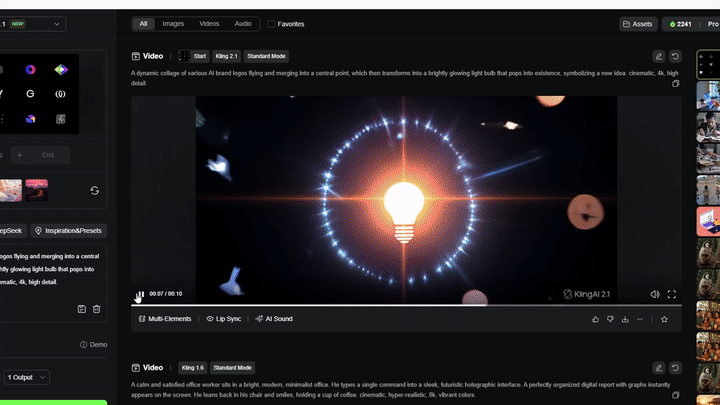Select the Audio tab
720x405 pixels.
click(243, 23)
